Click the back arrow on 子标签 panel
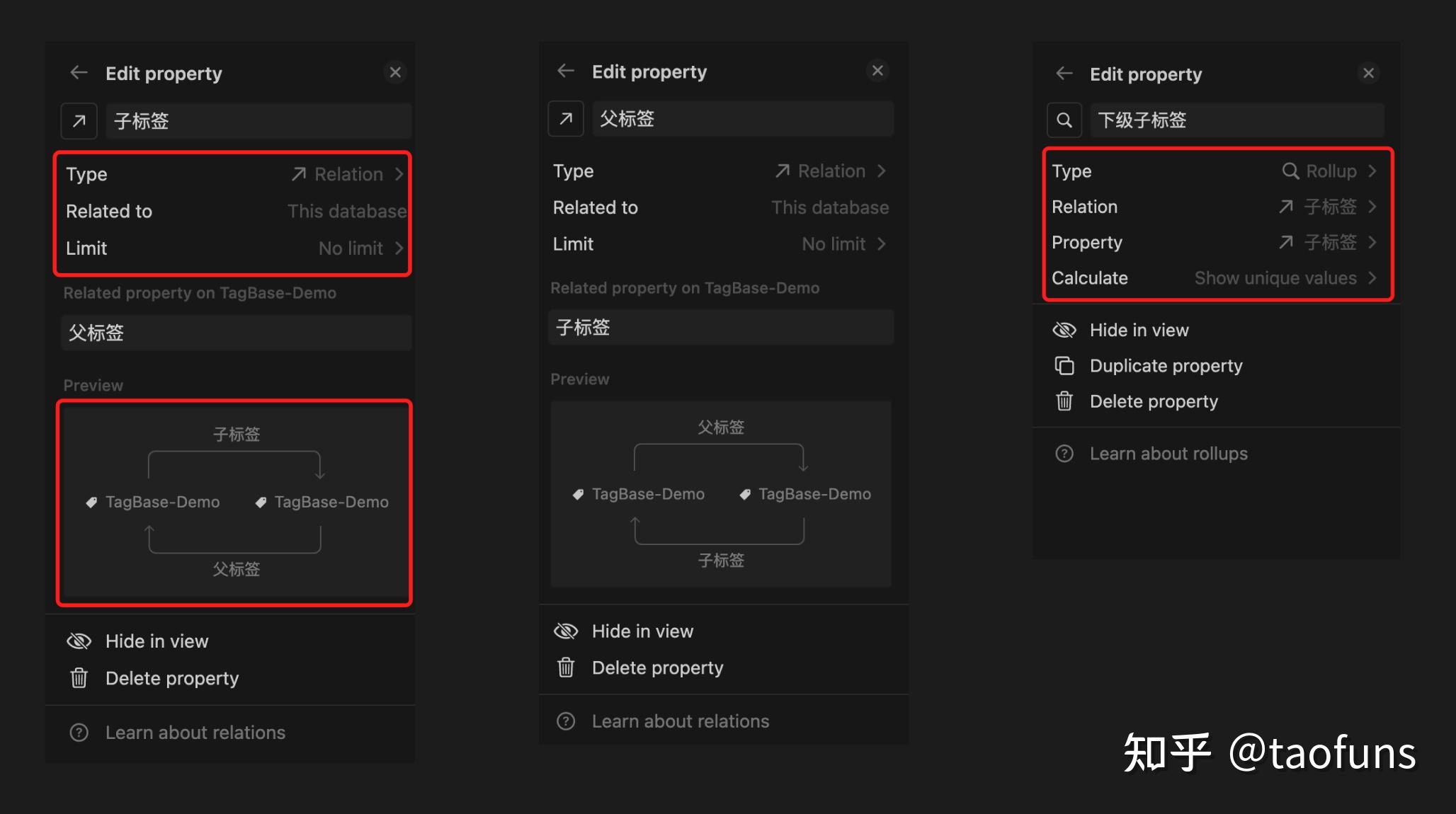 coord(78,72)
